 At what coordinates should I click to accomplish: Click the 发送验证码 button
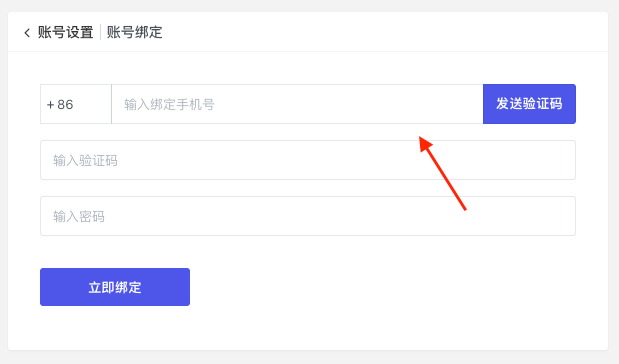click(529, 104)
